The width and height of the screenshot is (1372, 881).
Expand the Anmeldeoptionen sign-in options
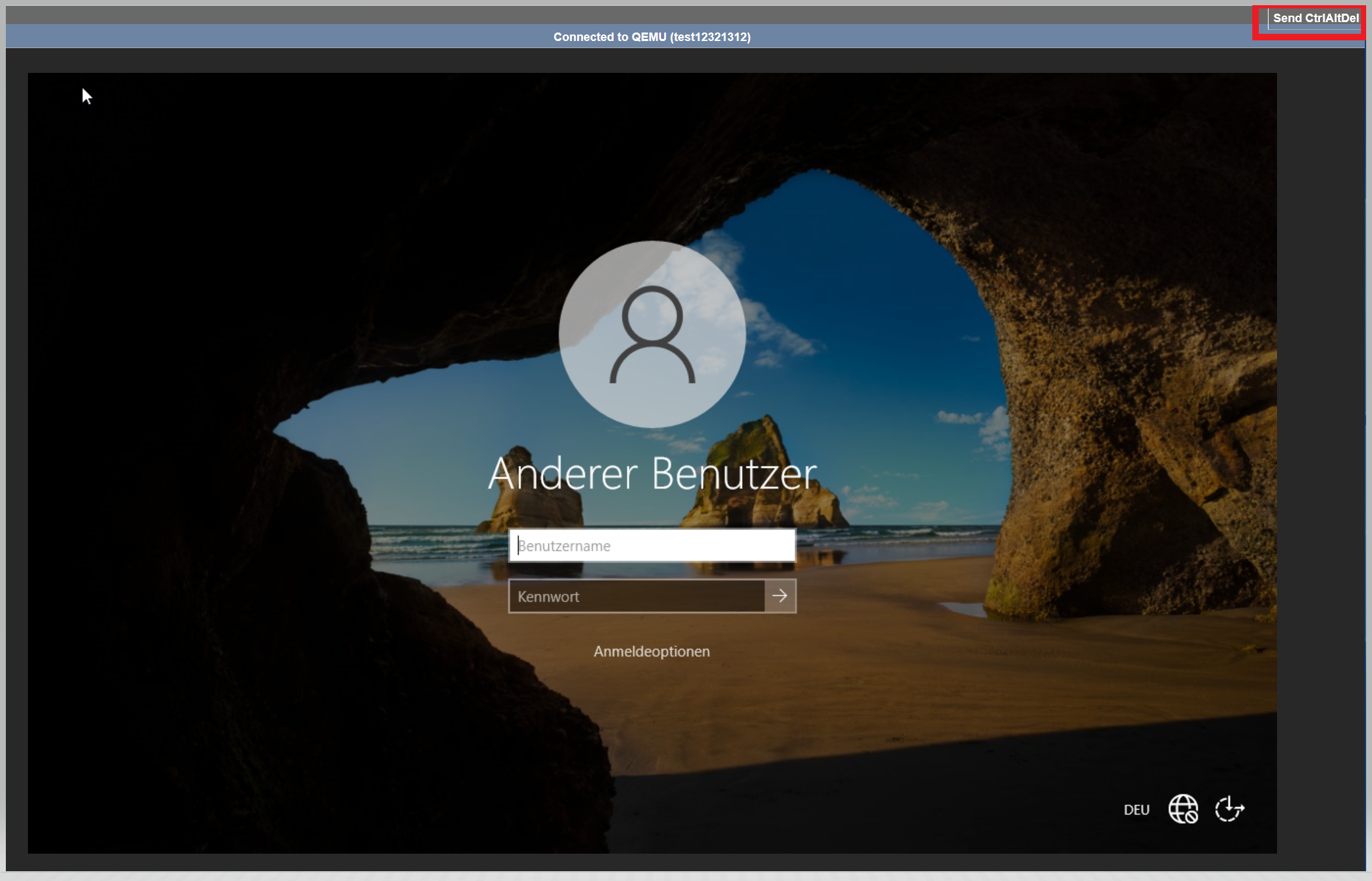pyautogui.click(x=651, y=651)
